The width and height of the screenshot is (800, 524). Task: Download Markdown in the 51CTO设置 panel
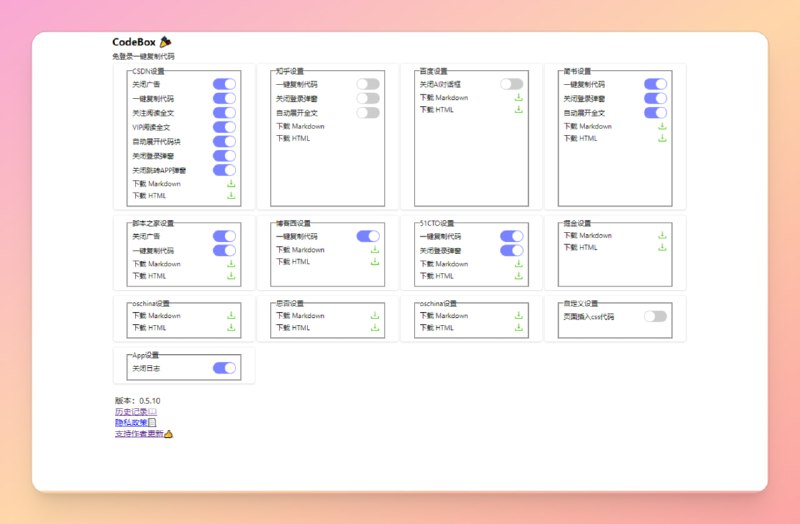pyautogui.click(x=518, y=264)
